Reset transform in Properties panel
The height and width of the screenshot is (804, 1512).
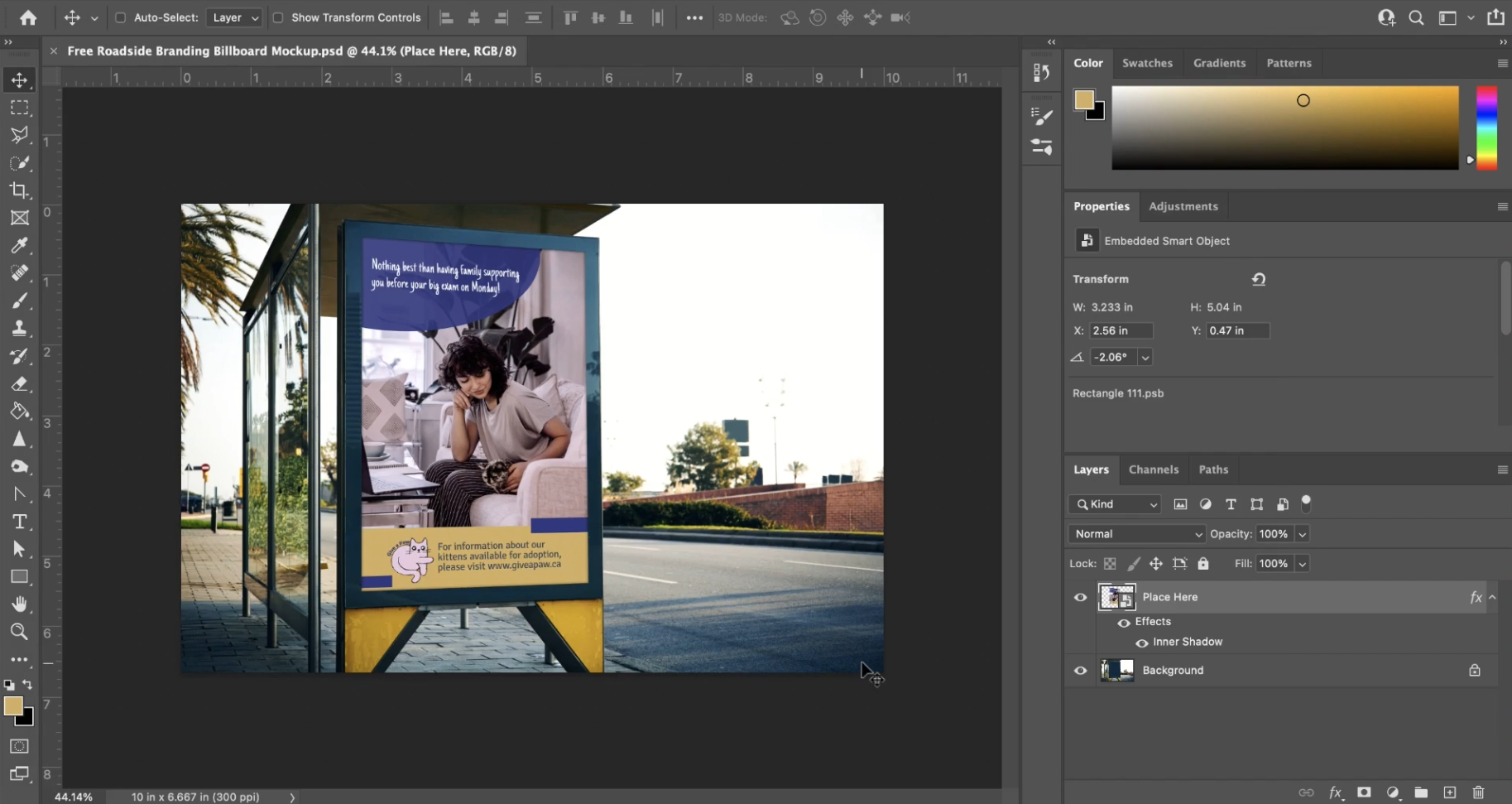pyautogui.click(x=1259, y=280)
